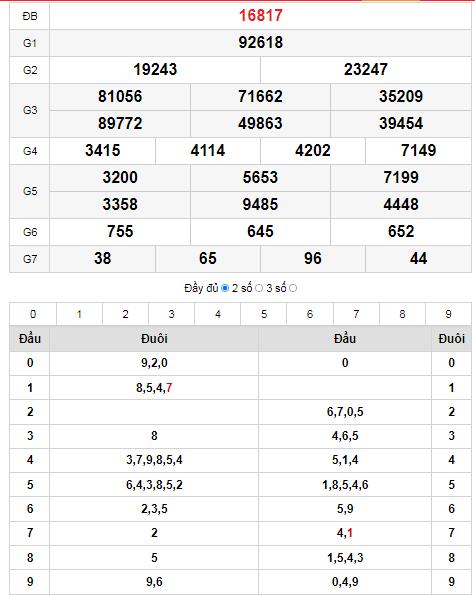
Task: Select digit filter tab 7
Action: point(356,314)
